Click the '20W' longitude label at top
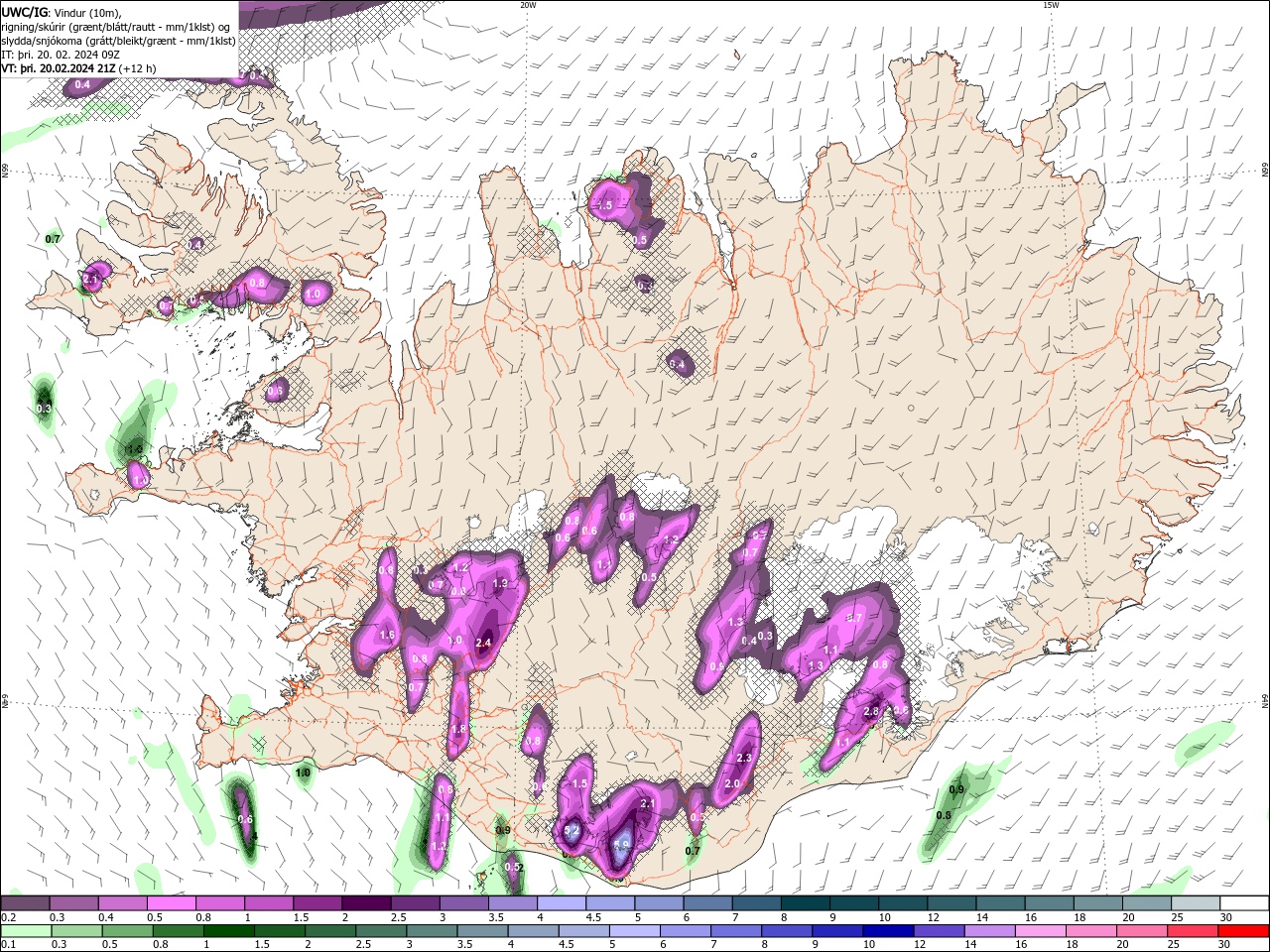The height and width of the screenshot is (952, 1270). (x=528, y=5)
